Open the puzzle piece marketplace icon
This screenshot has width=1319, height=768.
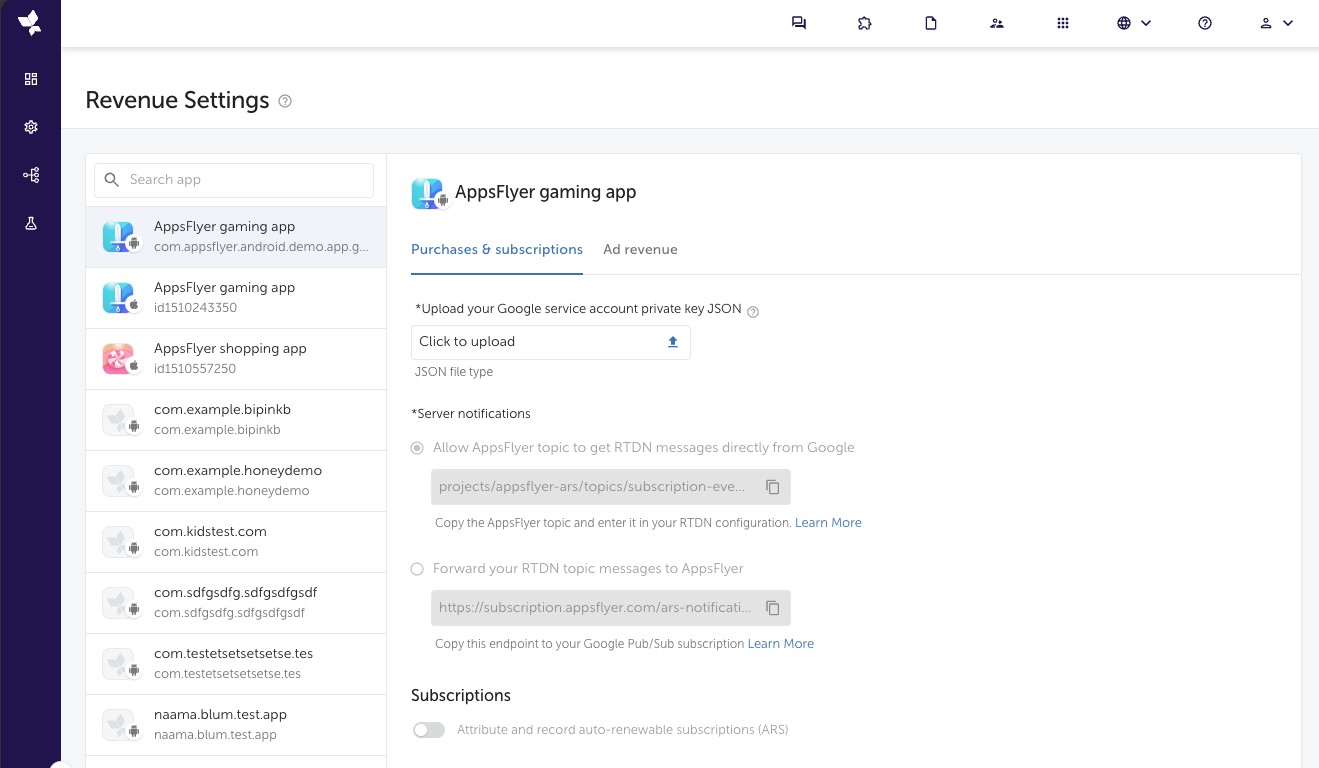865,23
